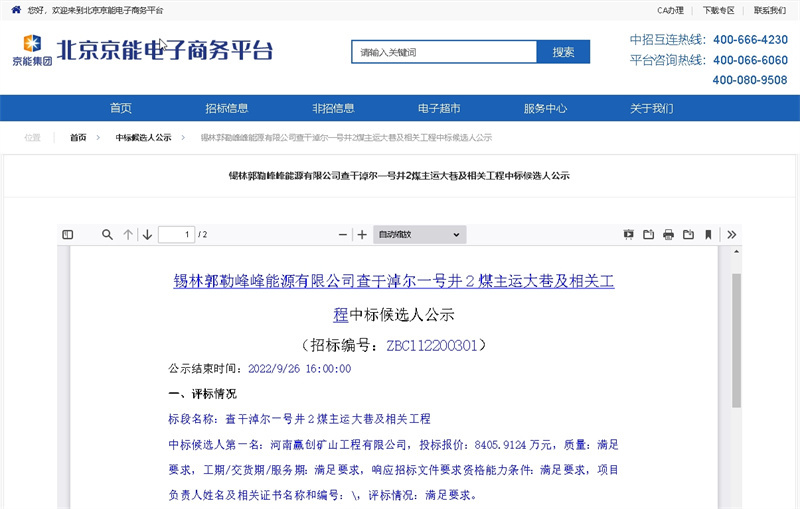Click the bookmark current view icon
Image resolution: width=800 pixels, height=509 pixels.
tap(708, 235)
